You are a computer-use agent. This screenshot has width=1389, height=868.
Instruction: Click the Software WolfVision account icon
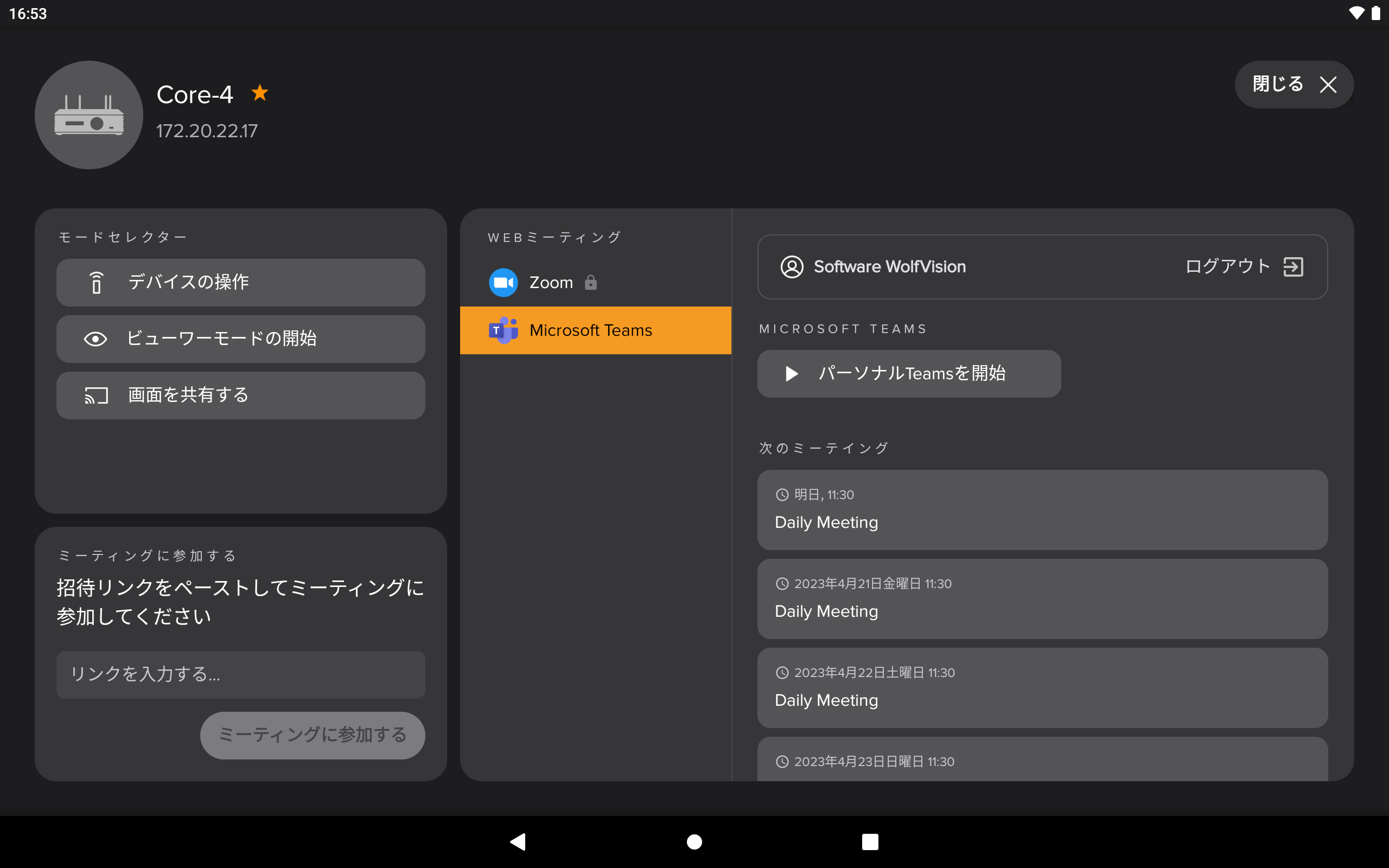(x=792, y=267)
